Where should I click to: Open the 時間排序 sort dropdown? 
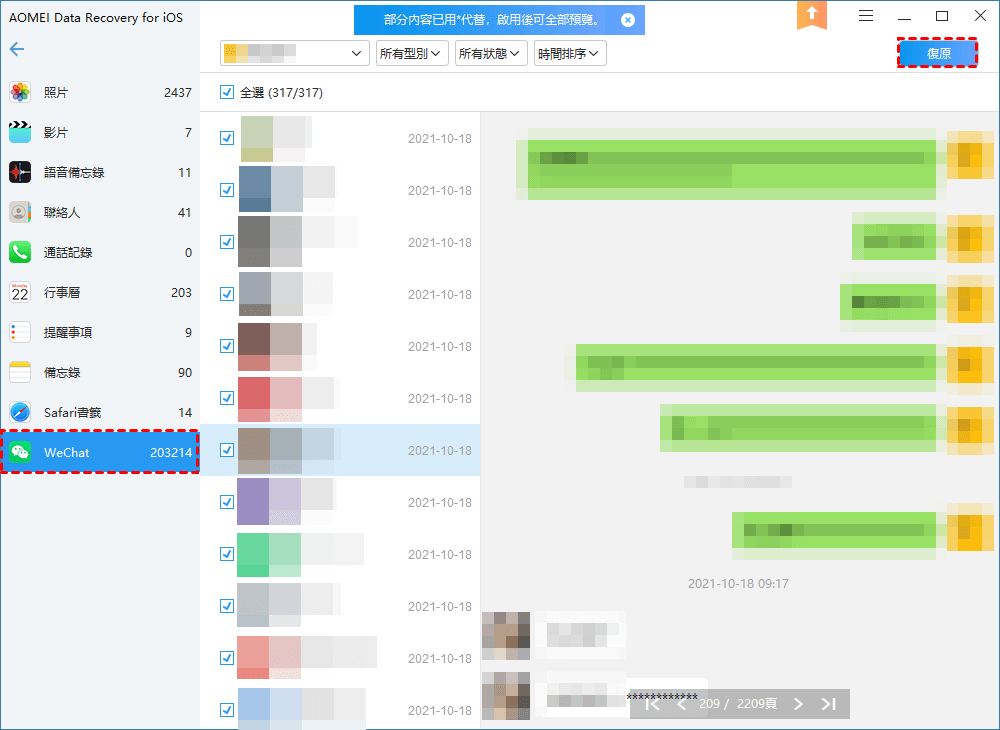[x=570, y=54]
